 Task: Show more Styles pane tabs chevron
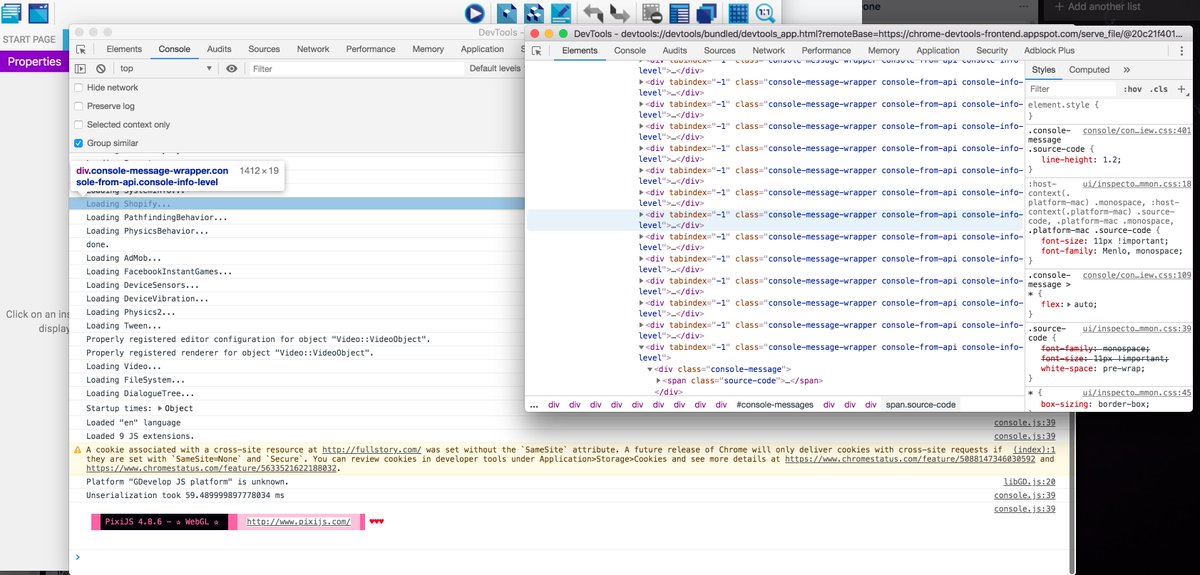tap(1127, 70)
